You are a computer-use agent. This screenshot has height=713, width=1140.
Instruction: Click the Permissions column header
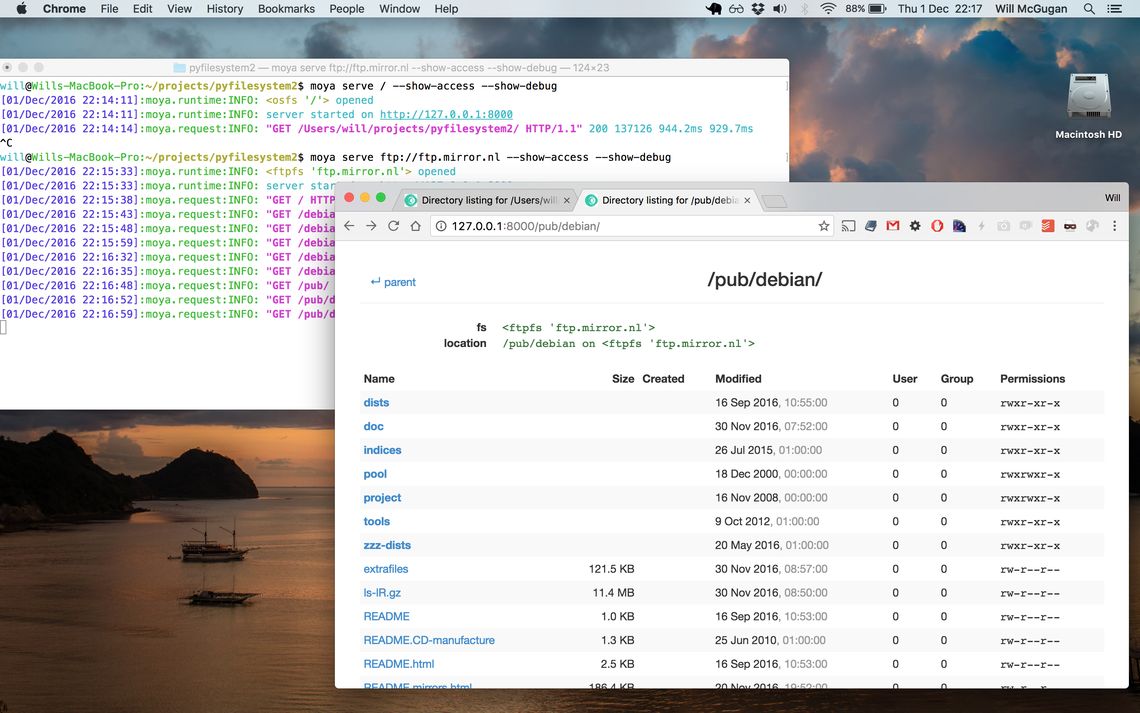[1032, 379]
